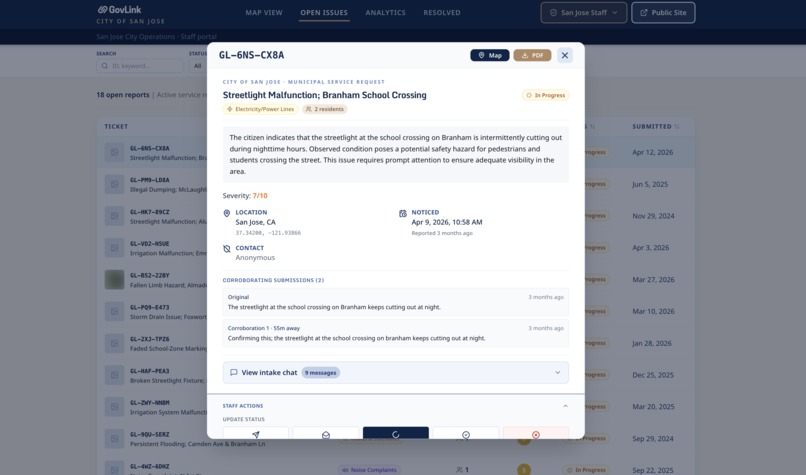Click the 2 residents tag
Screen dimensions: 806x475
tap(325, 109)
